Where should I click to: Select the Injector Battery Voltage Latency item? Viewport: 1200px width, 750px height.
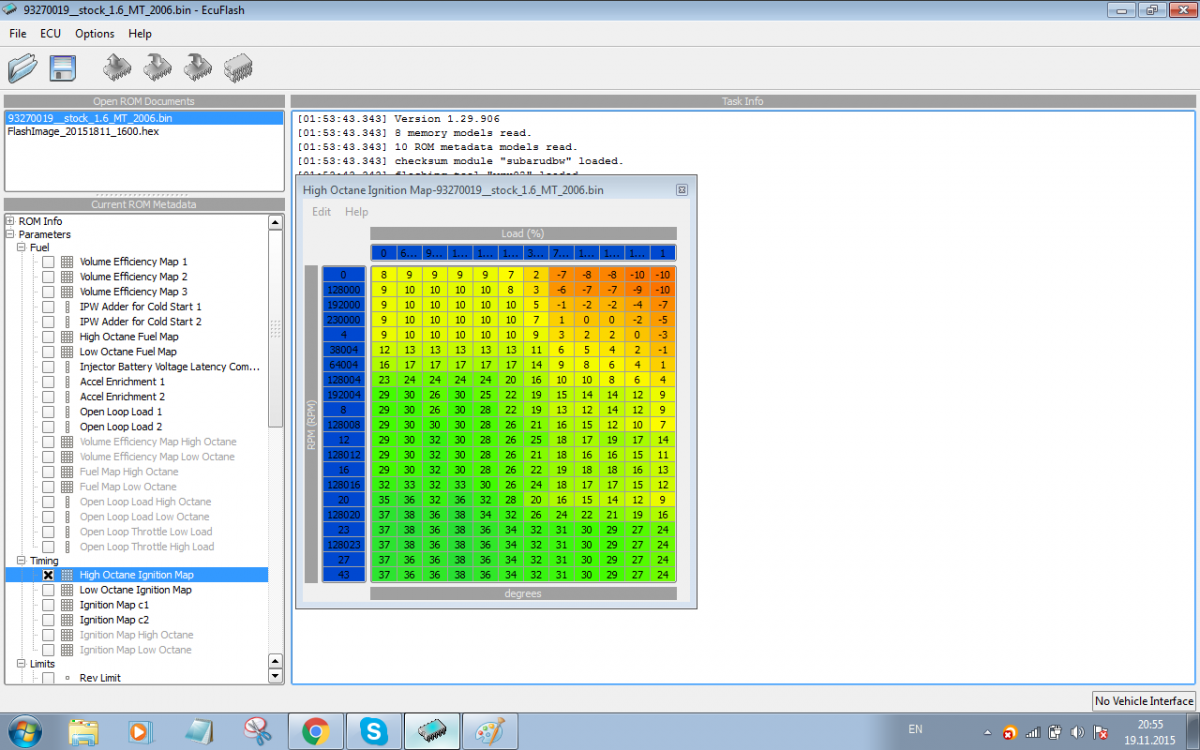(169, 367)
